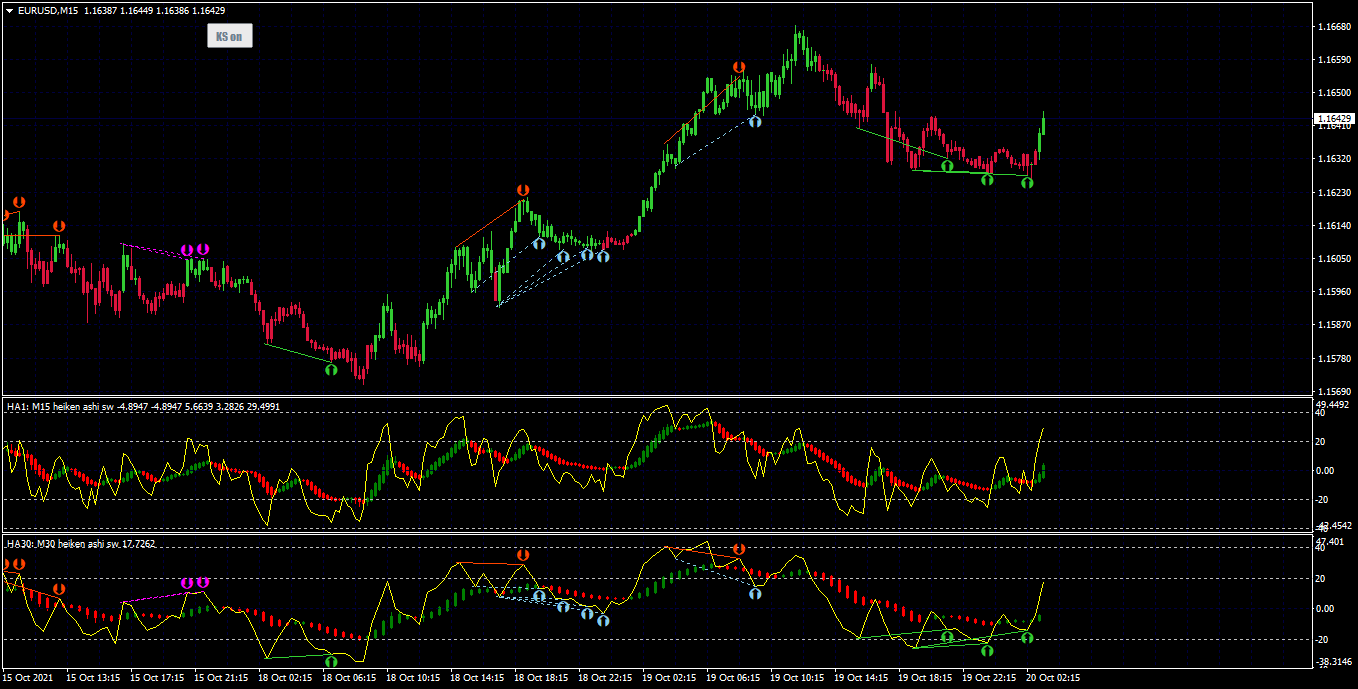Image resolution: width=1358 pixels, height=689 pixels.
Task: Select the right magenta arrow on the price chart
Action: click(x=202, y=249)
